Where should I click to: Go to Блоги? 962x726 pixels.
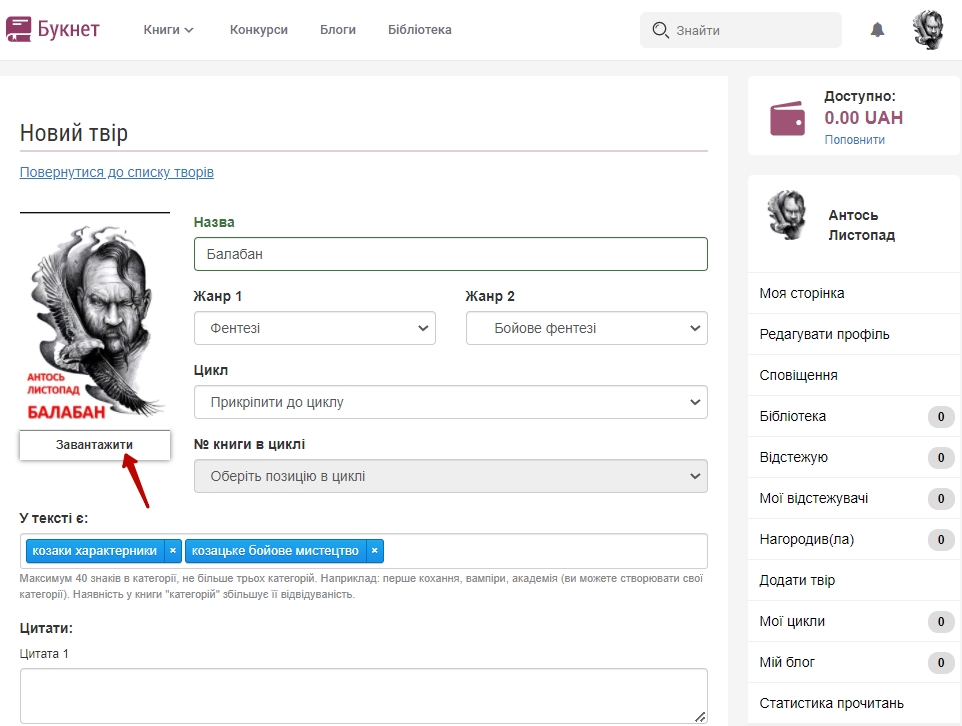338,29
